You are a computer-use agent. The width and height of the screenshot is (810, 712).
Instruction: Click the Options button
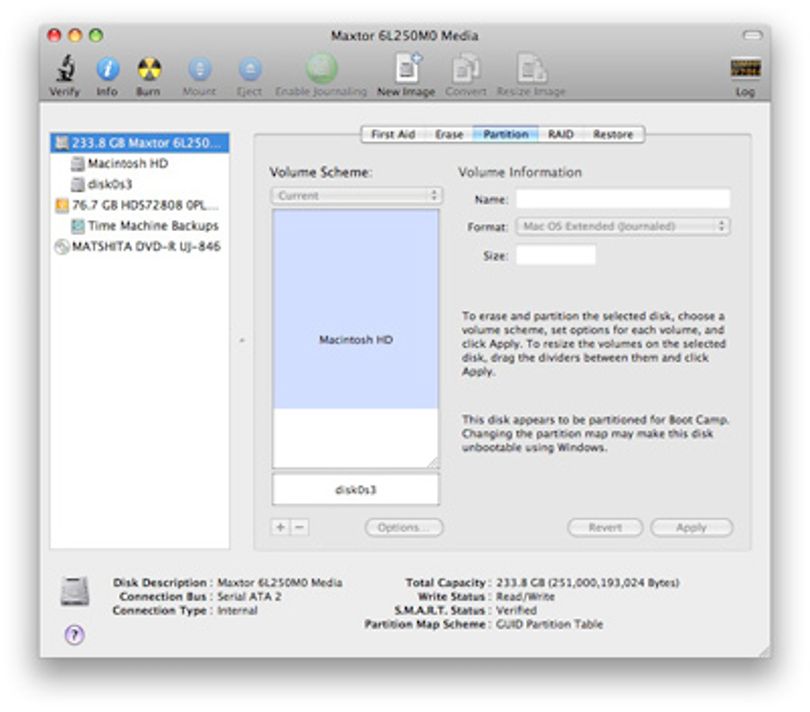click(403, 528)
